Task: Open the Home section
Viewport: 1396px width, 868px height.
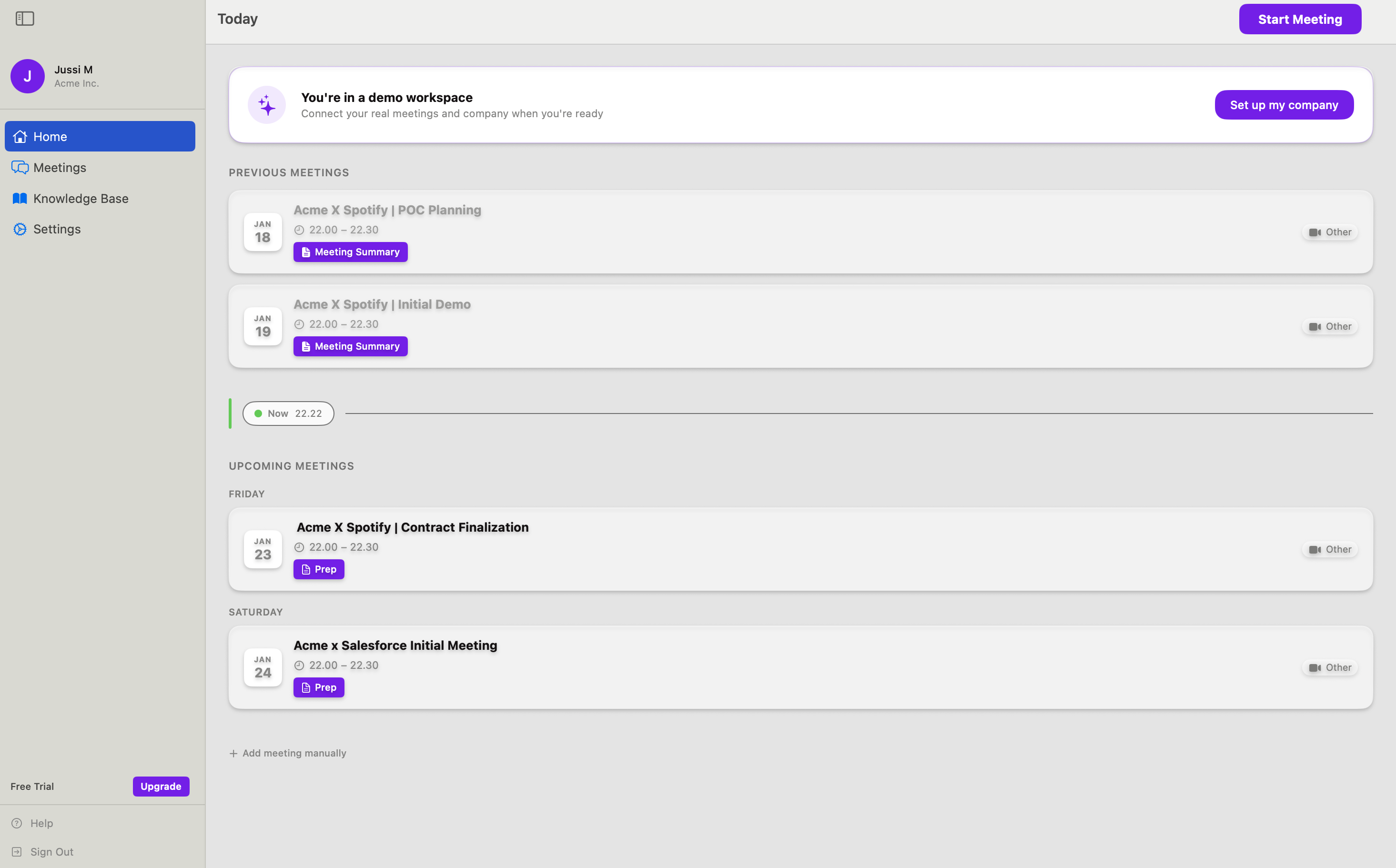Action: (100, 137)
